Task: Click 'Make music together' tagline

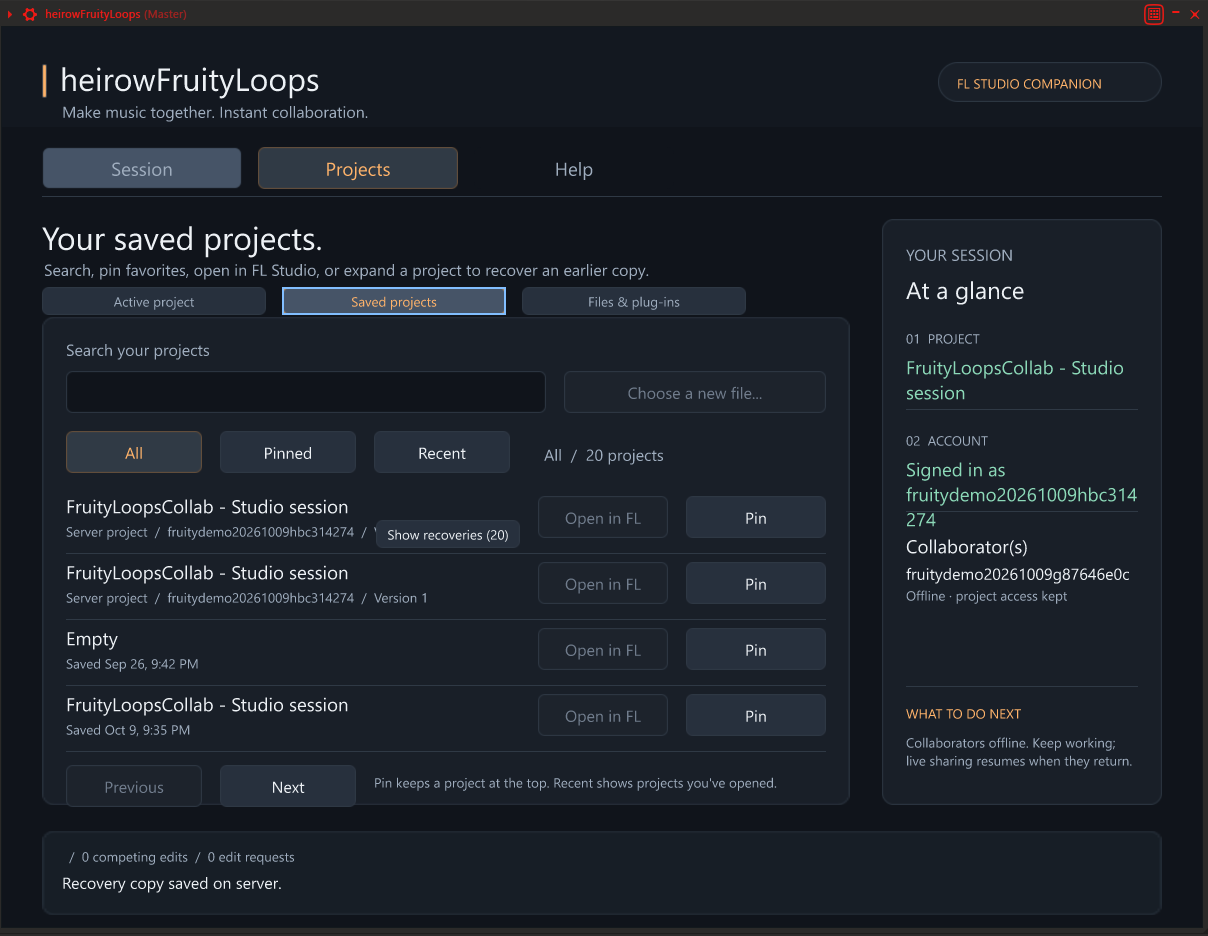Action: pos(215,113)
